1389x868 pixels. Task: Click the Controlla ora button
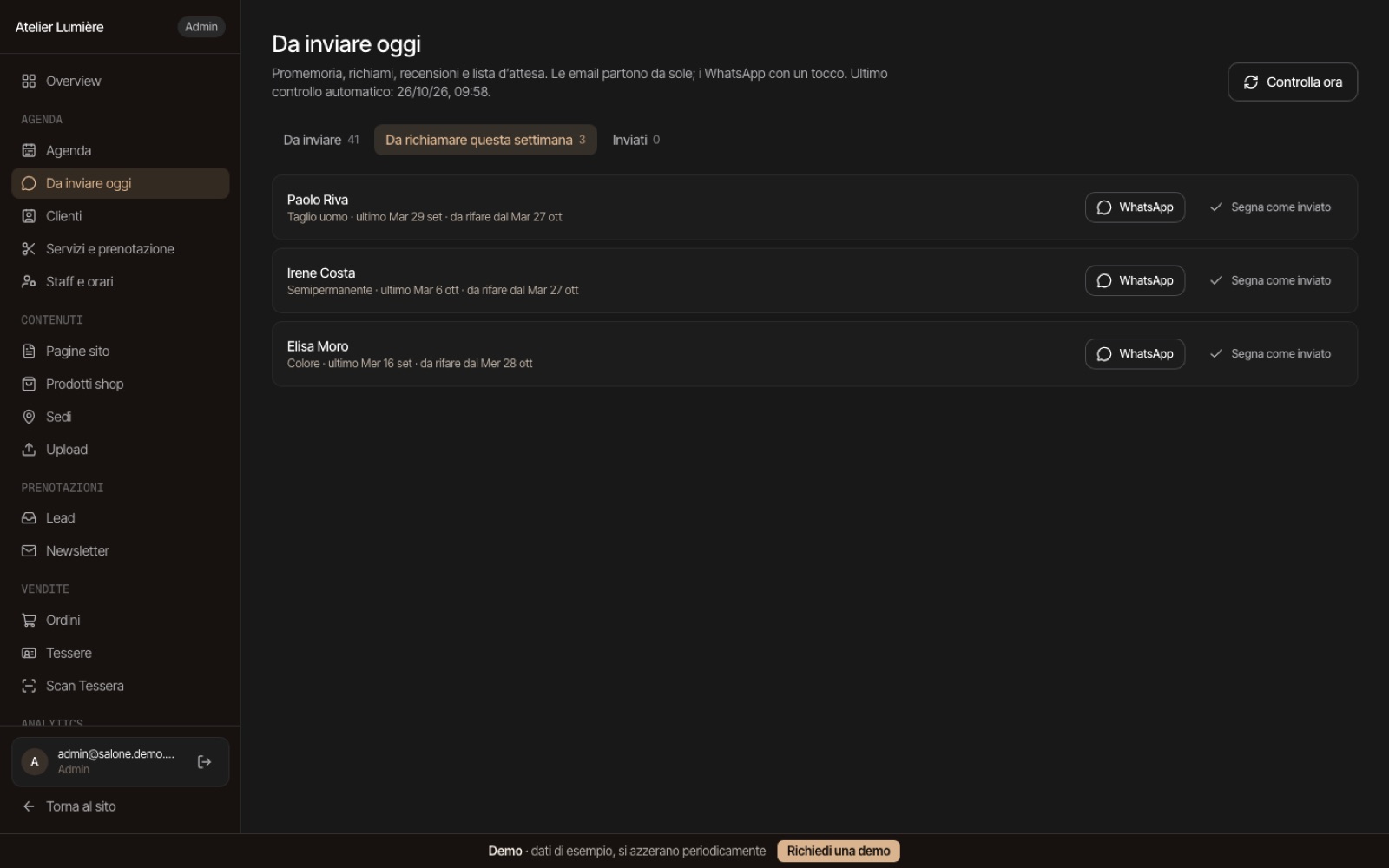point(1293,82)
